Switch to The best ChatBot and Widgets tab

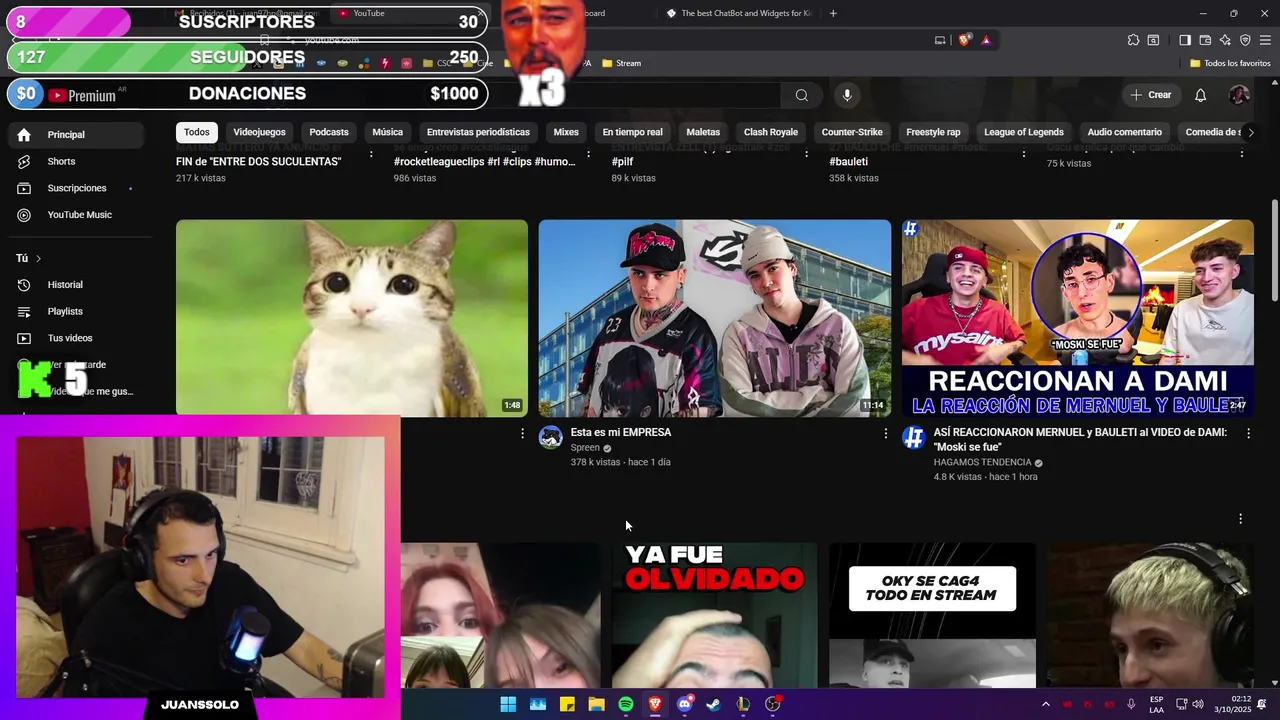click(738, 13)
